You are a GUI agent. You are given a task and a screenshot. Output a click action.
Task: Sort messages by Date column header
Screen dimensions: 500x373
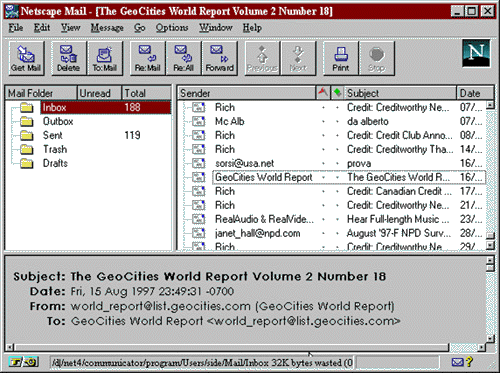point(475,93)
